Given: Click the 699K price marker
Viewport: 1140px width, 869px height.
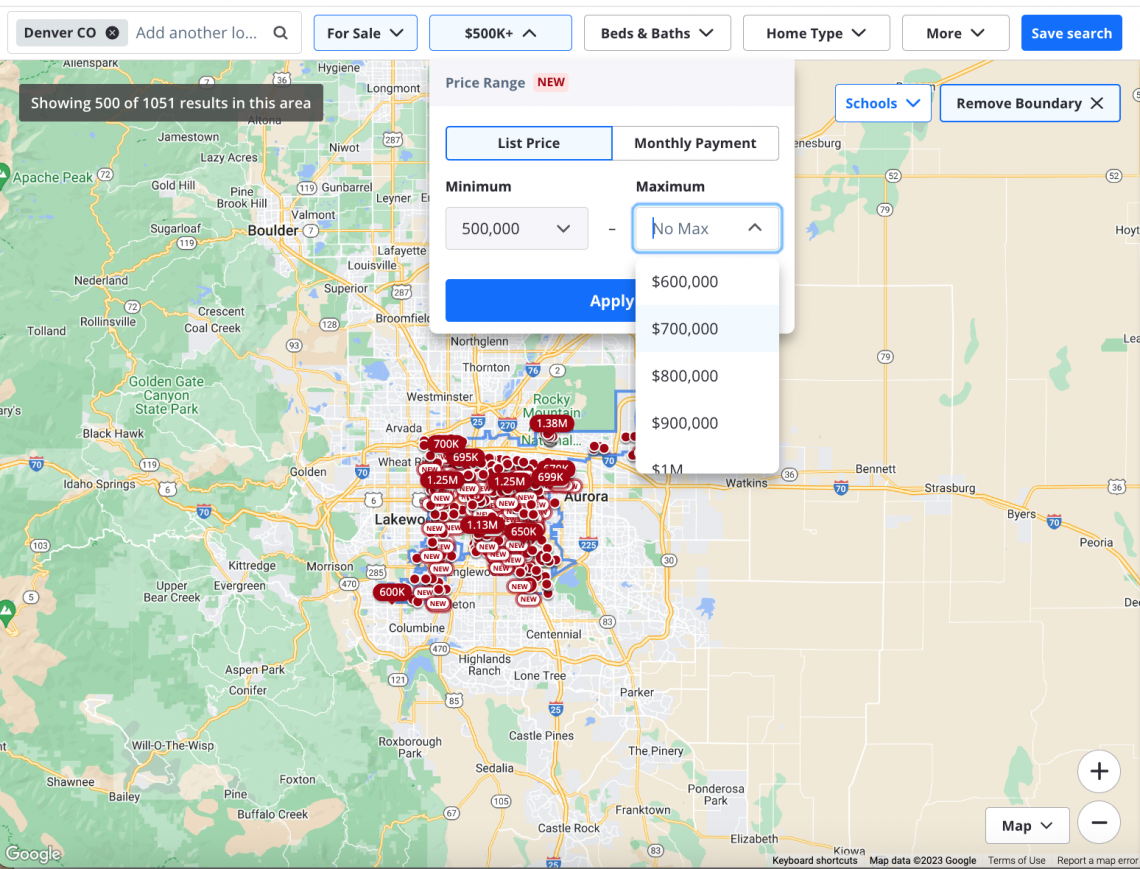Looking at the screenshot, I should 550,477.
